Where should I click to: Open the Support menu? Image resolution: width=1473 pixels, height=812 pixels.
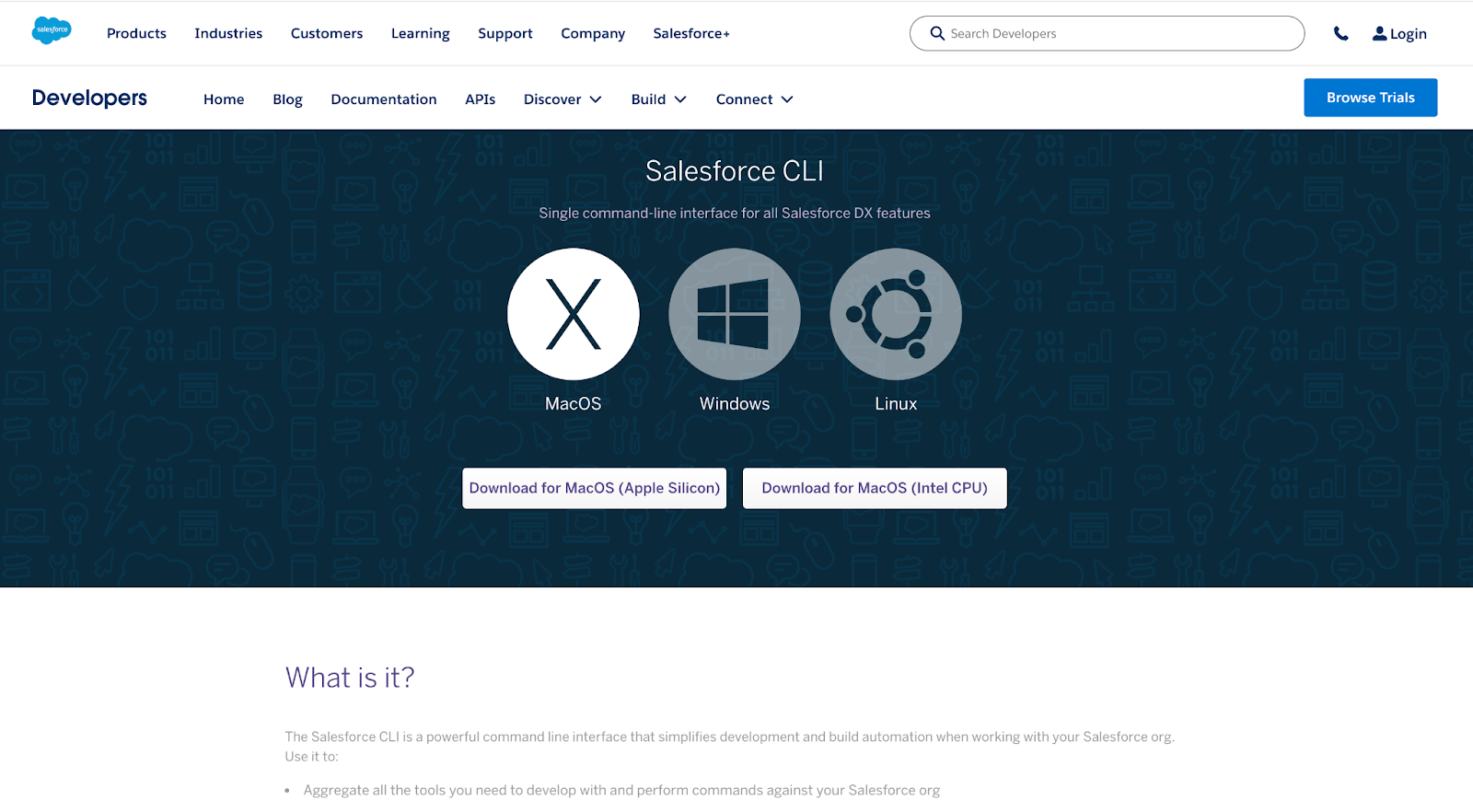(505, 33)
